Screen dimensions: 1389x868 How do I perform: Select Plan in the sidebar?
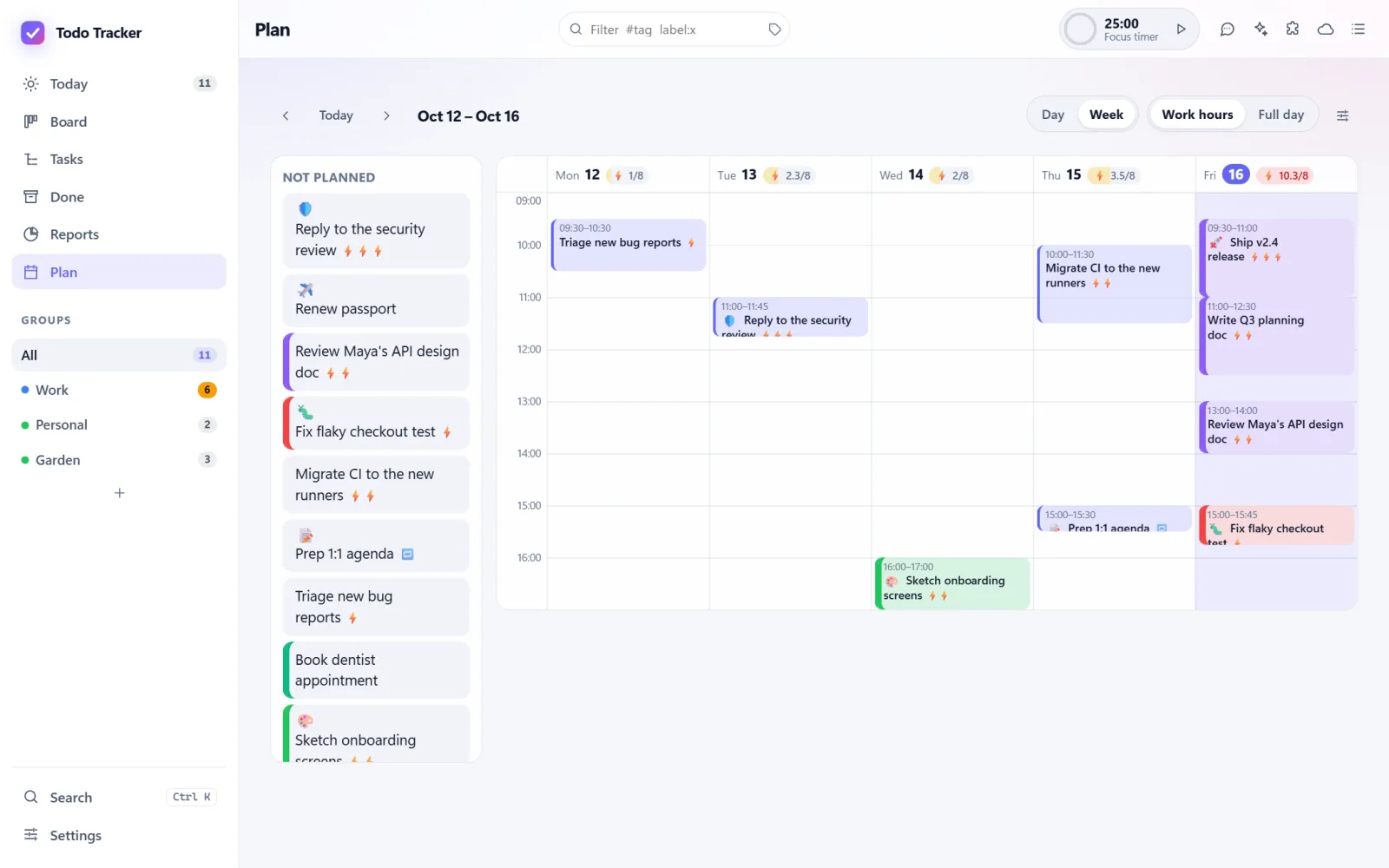[x=119, y=272]
